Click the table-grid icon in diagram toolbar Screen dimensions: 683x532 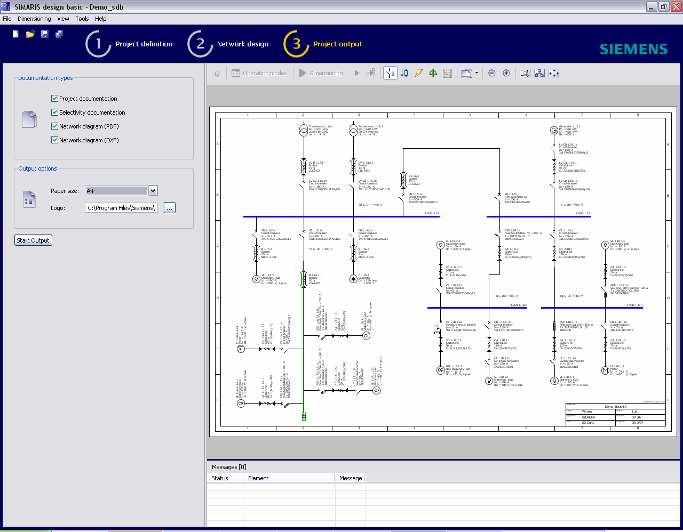(x=236, y=73)
